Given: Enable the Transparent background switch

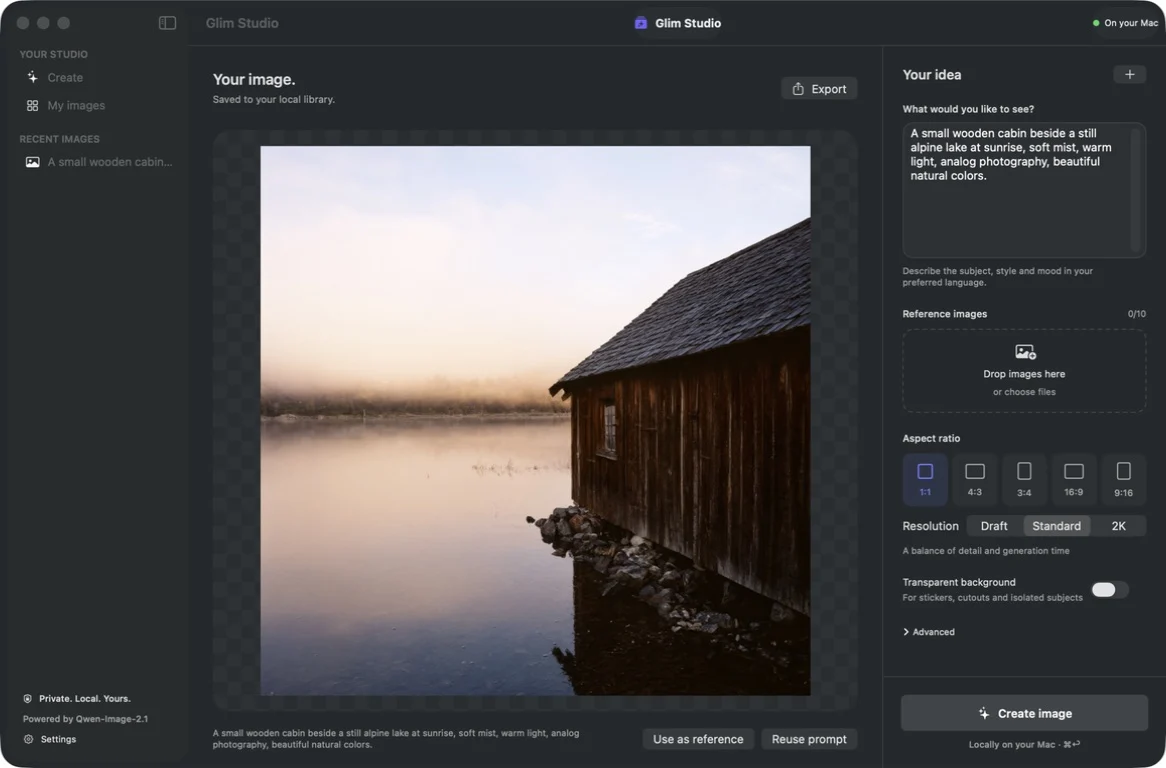Looking at the screenshot, I should point(1109,590).
